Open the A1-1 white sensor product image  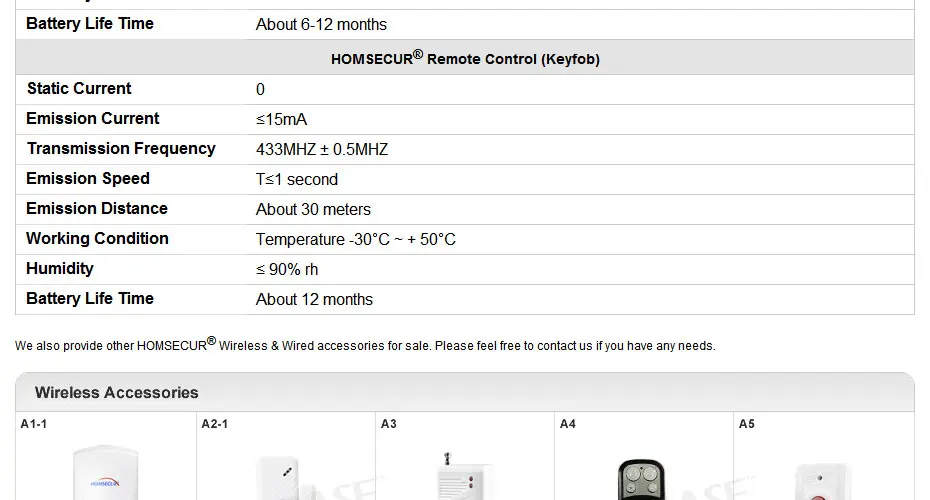[106, 473]
